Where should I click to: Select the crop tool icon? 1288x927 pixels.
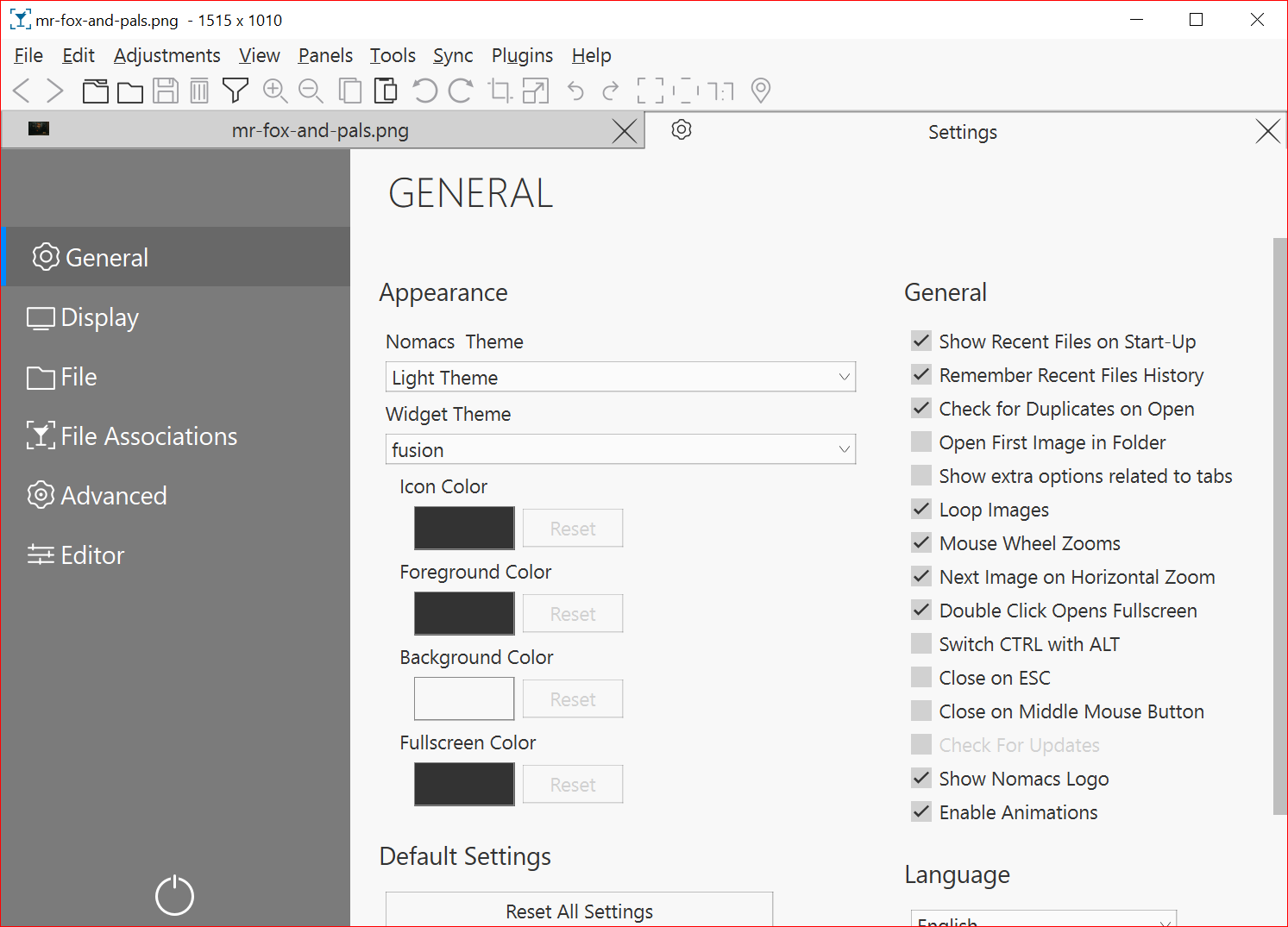click(499, 91)
